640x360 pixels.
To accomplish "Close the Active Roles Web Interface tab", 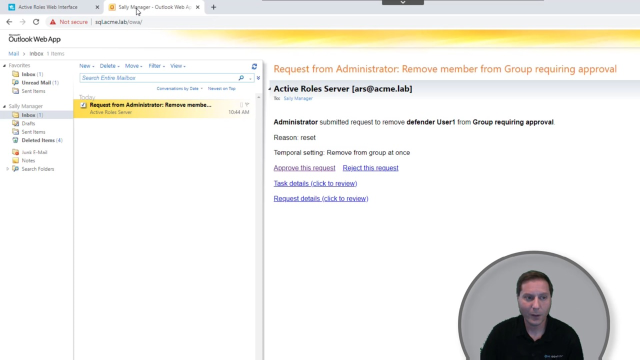I will tap(97, 7).
